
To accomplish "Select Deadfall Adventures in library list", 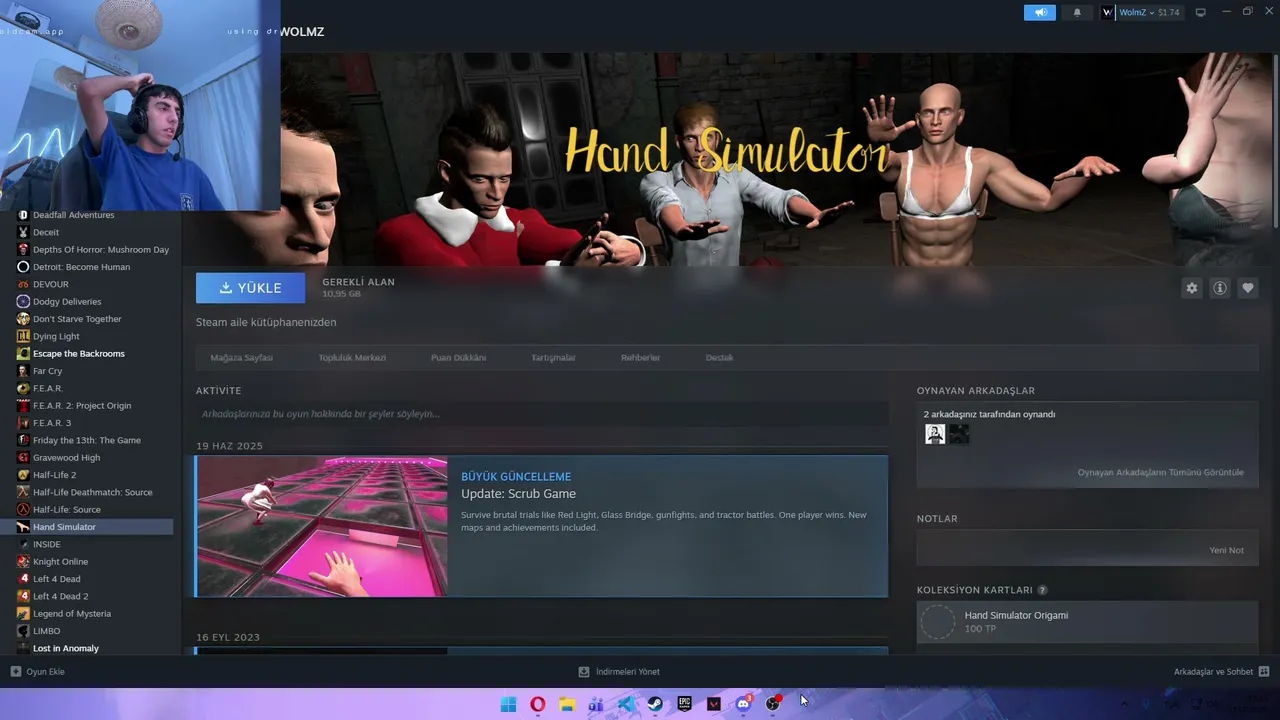I will pos(74,215).
